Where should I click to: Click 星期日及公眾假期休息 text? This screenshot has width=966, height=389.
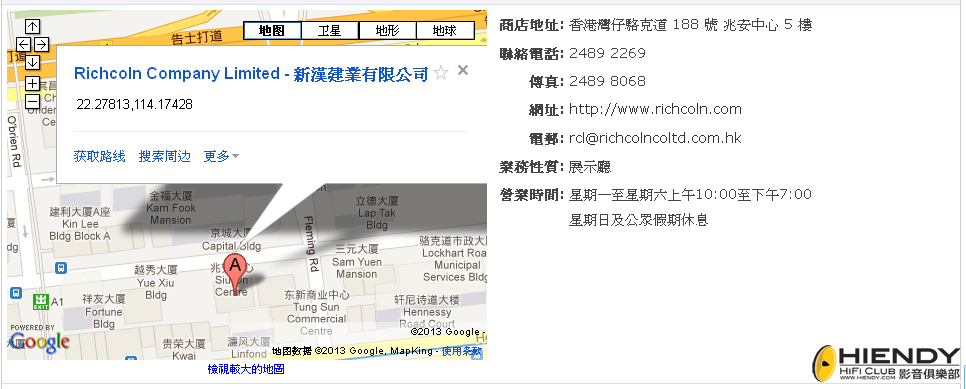(x=638, y=220)
